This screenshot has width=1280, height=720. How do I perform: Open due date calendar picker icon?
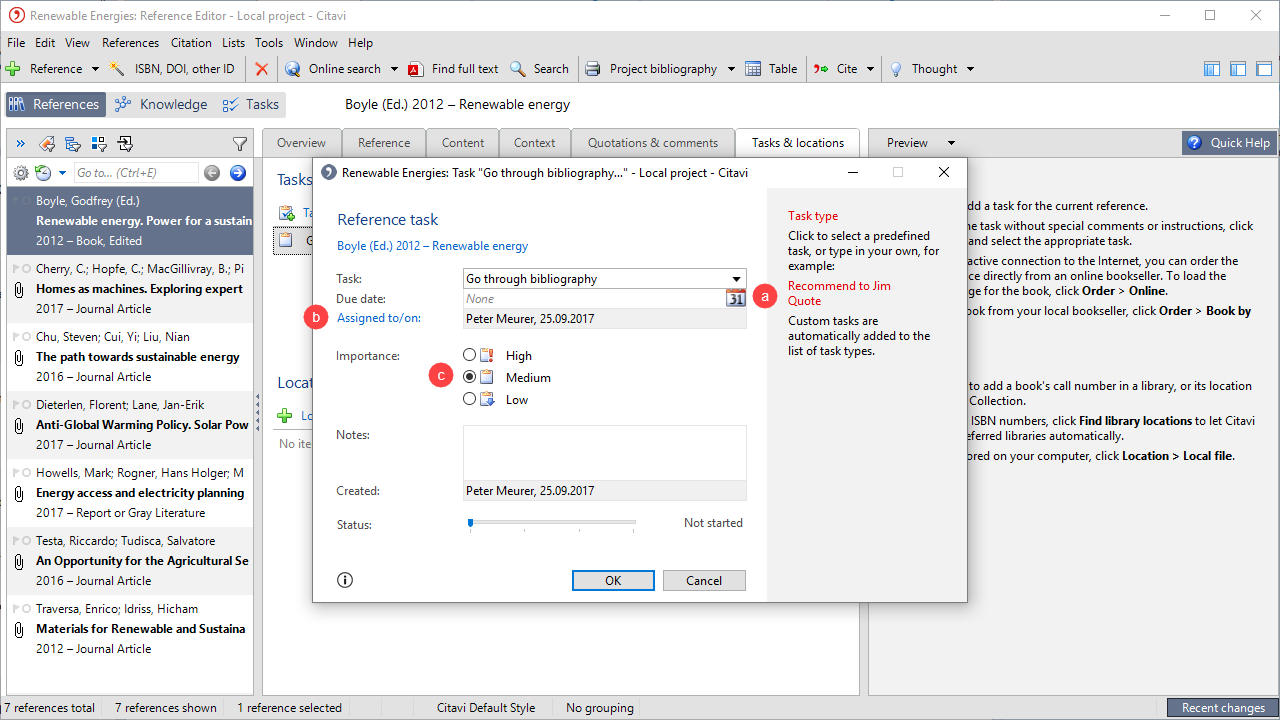tap(736, 298)
